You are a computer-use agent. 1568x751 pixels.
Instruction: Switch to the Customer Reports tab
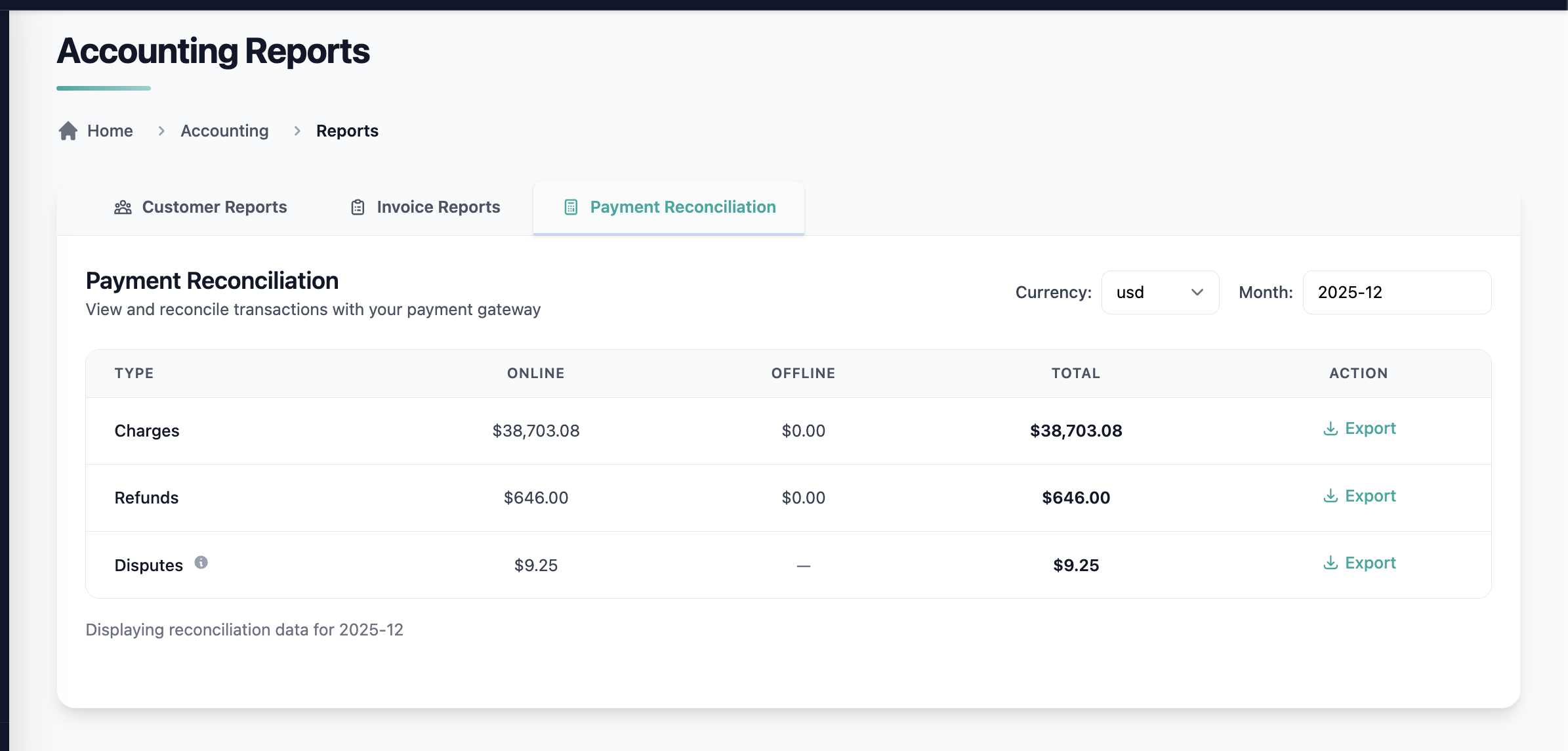click(x=215, y=207)
